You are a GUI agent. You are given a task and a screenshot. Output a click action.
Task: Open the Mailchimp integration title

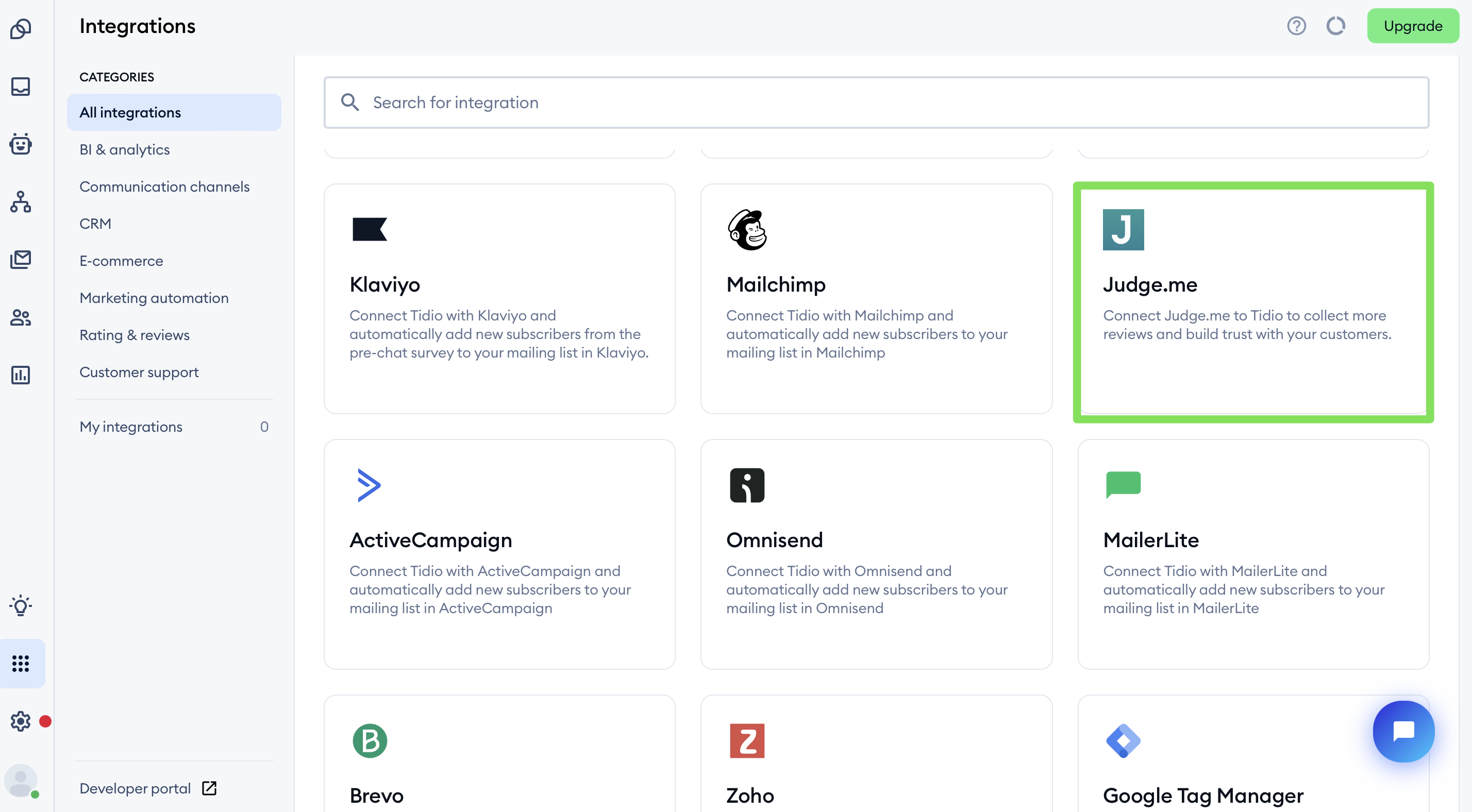tap(775, 284)
